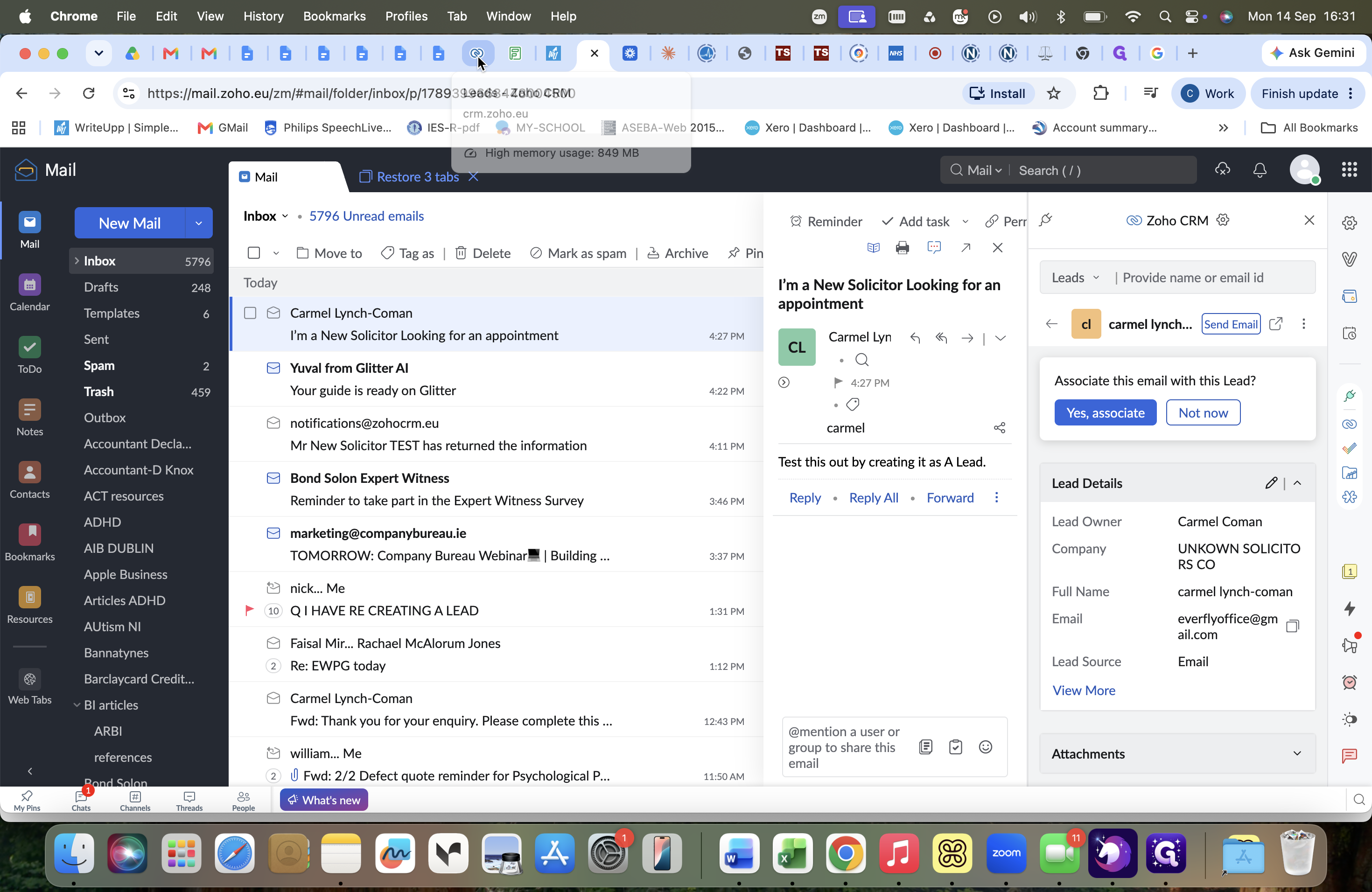Click the tag icon under 4:27 PM

pos(853,404)
